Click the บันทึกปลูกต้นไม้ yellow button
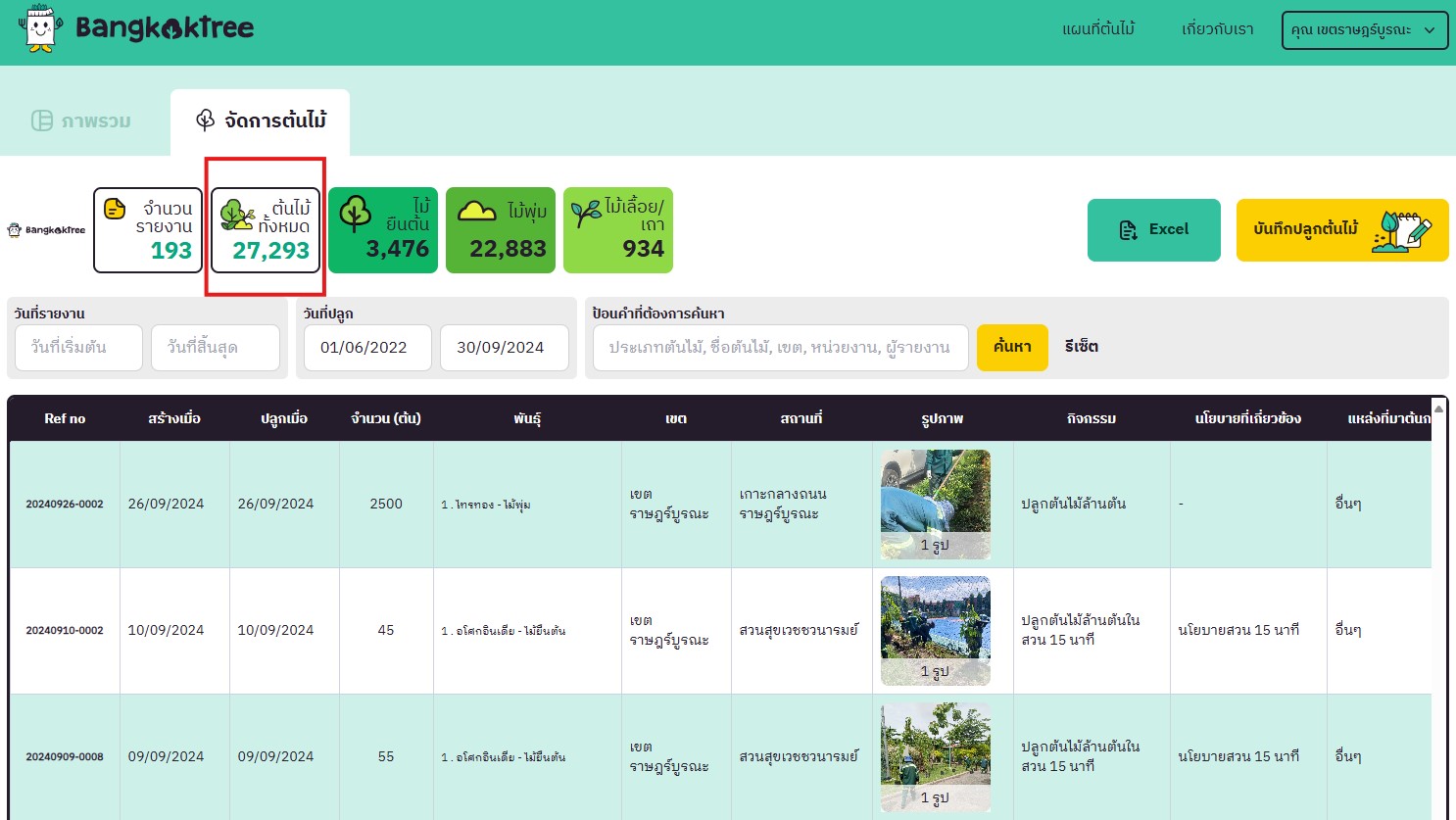The height and width of the screenshot is (820, 1456). (1341, 230)
